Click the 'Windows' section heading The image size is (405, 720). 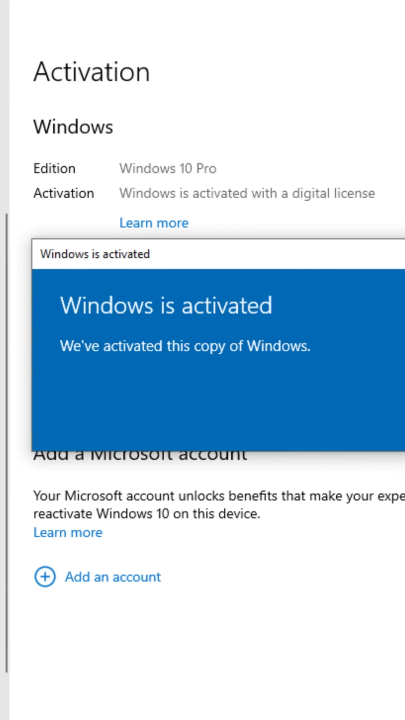click(x=73, y=127)
